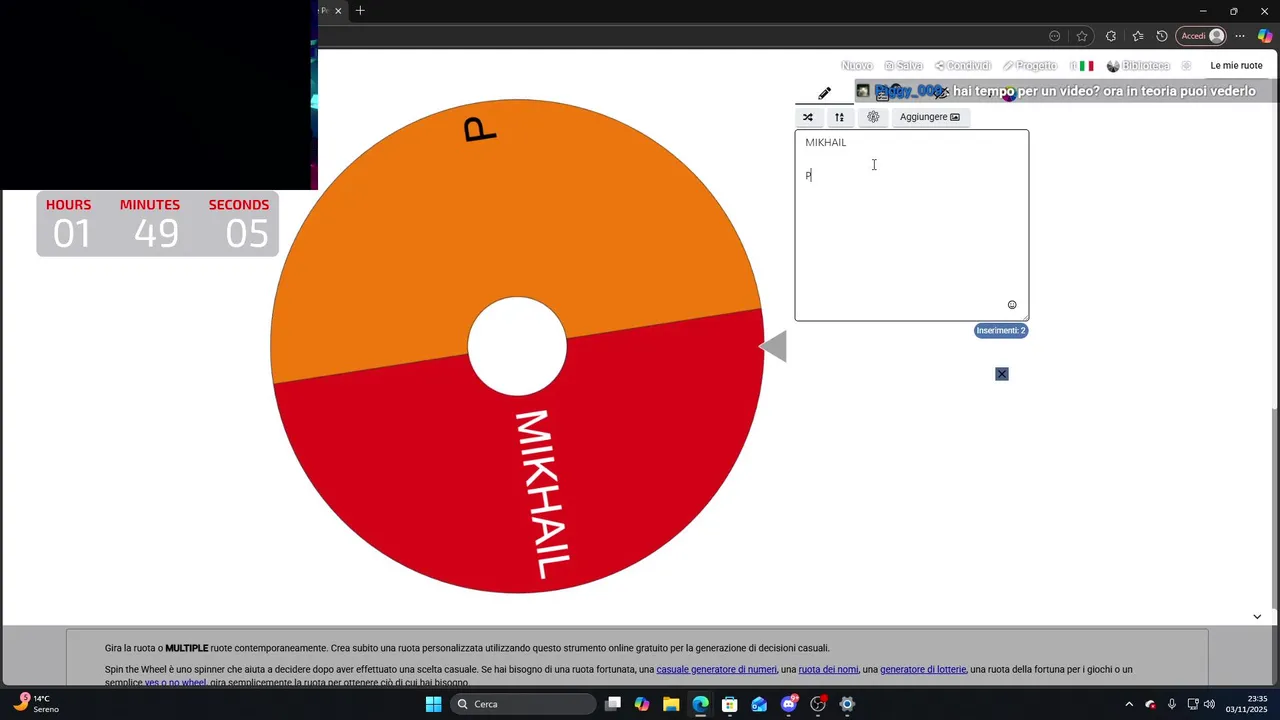Click the SECONDS countdown value
Screen dimensions: 1280x720
click(246, 233)
